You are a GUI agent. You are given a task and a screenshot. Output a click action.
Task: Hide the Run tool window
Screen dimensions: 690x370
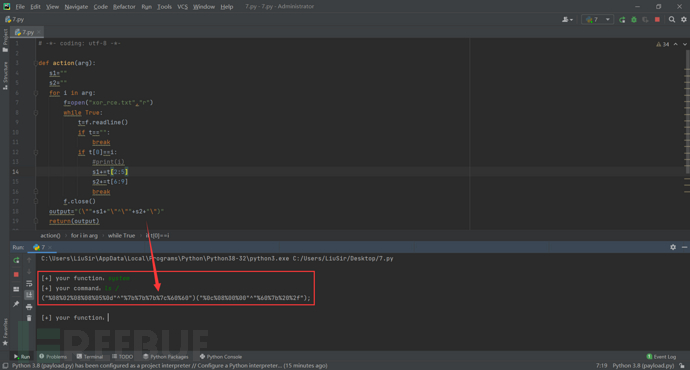click(684, 247)
